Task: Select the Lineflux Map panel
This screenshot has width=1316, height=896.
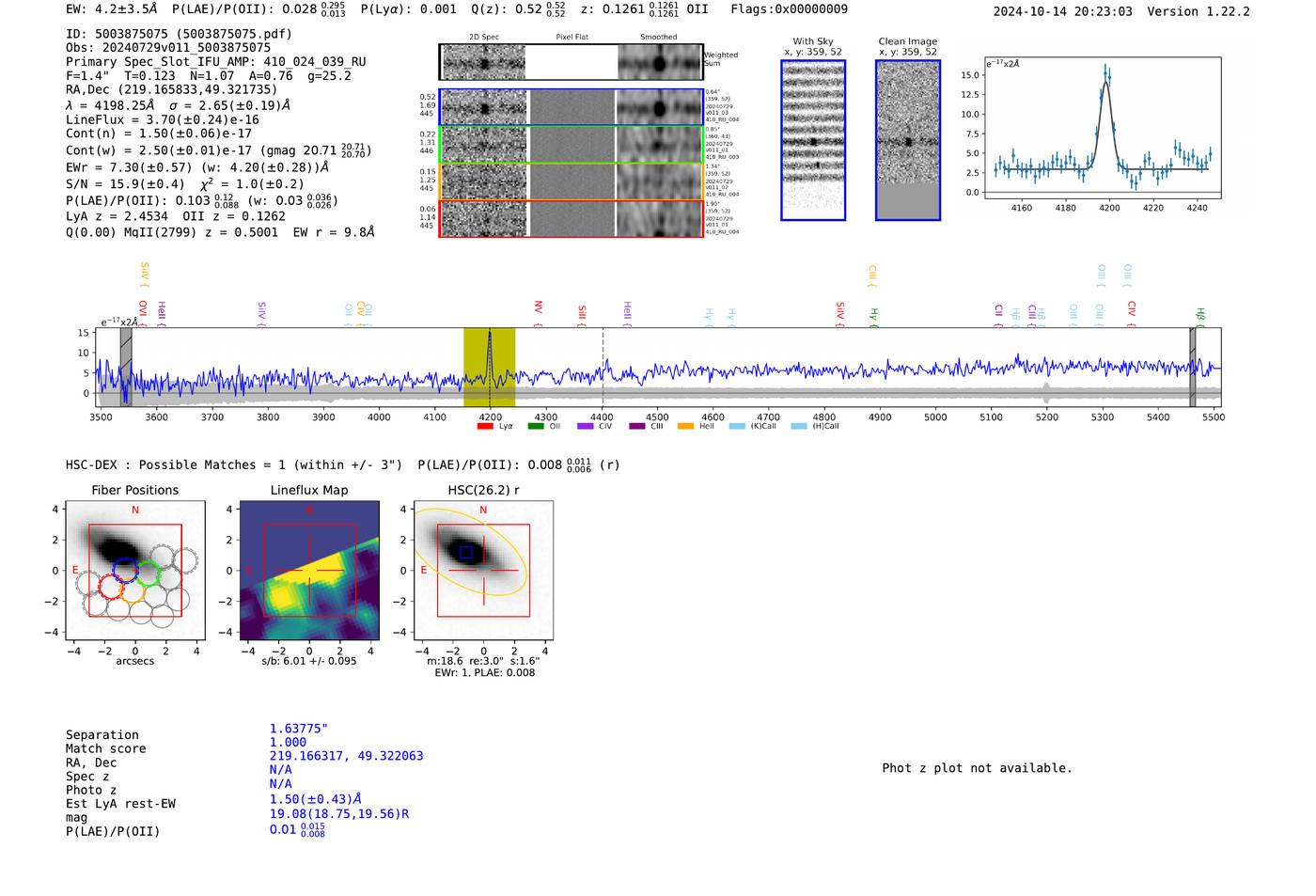Action: (309, 572)
